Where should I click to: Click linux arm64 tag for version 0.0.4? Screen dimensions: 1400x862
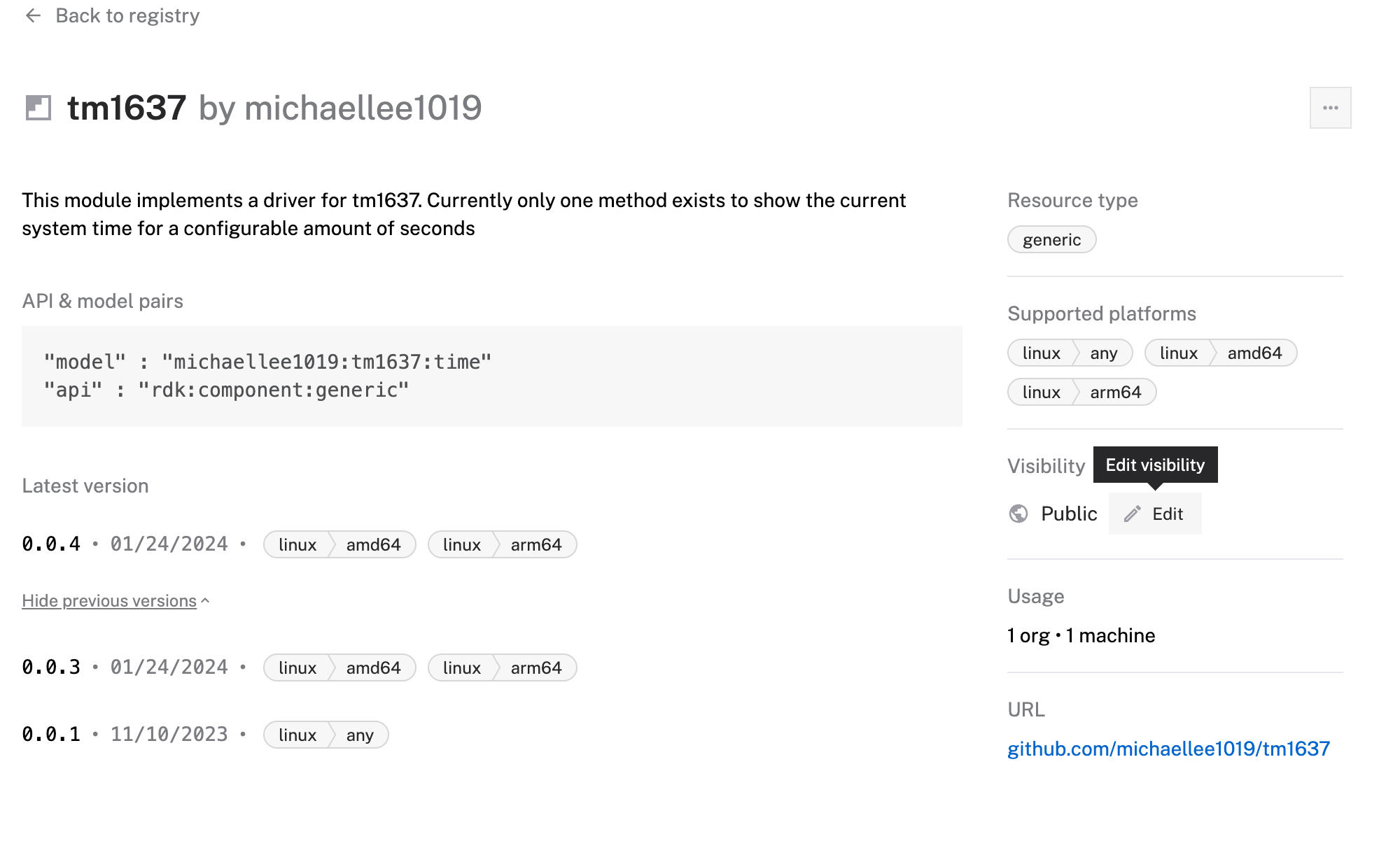[502, 545]
